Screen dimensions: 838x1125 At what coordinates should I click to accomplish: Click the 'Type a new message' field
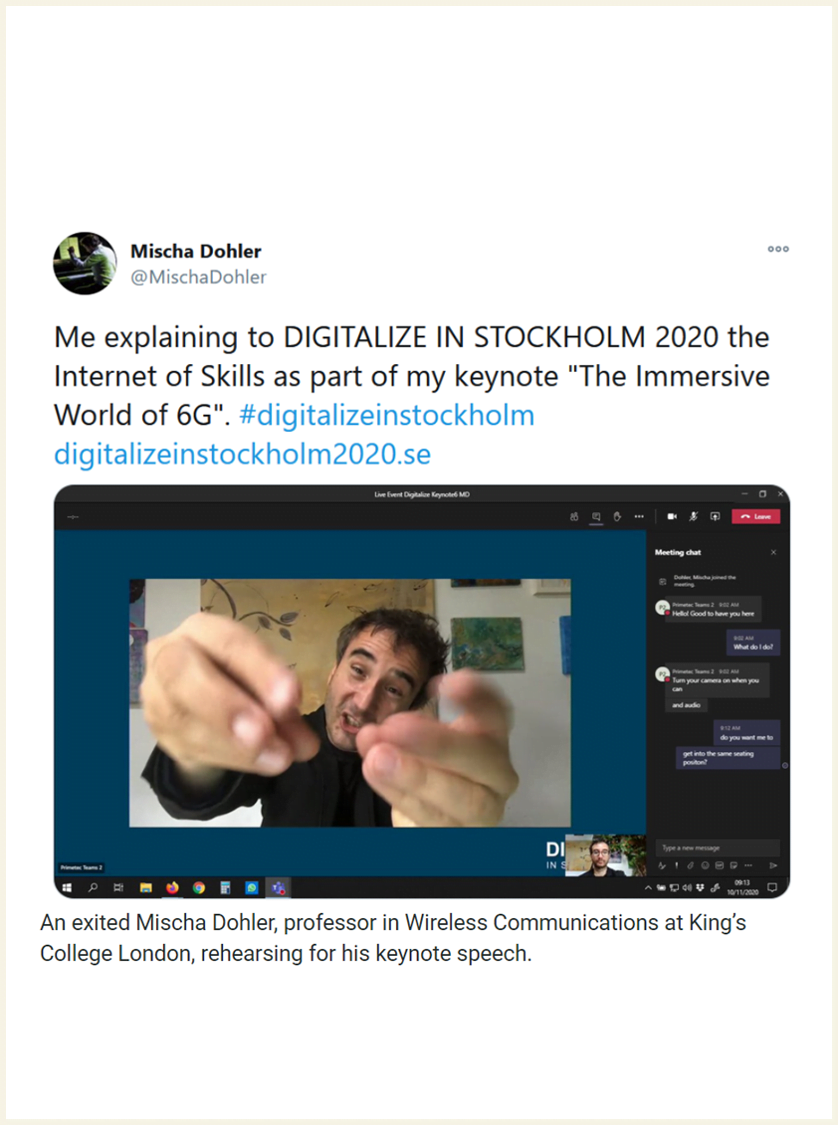[x=717, y=848]
